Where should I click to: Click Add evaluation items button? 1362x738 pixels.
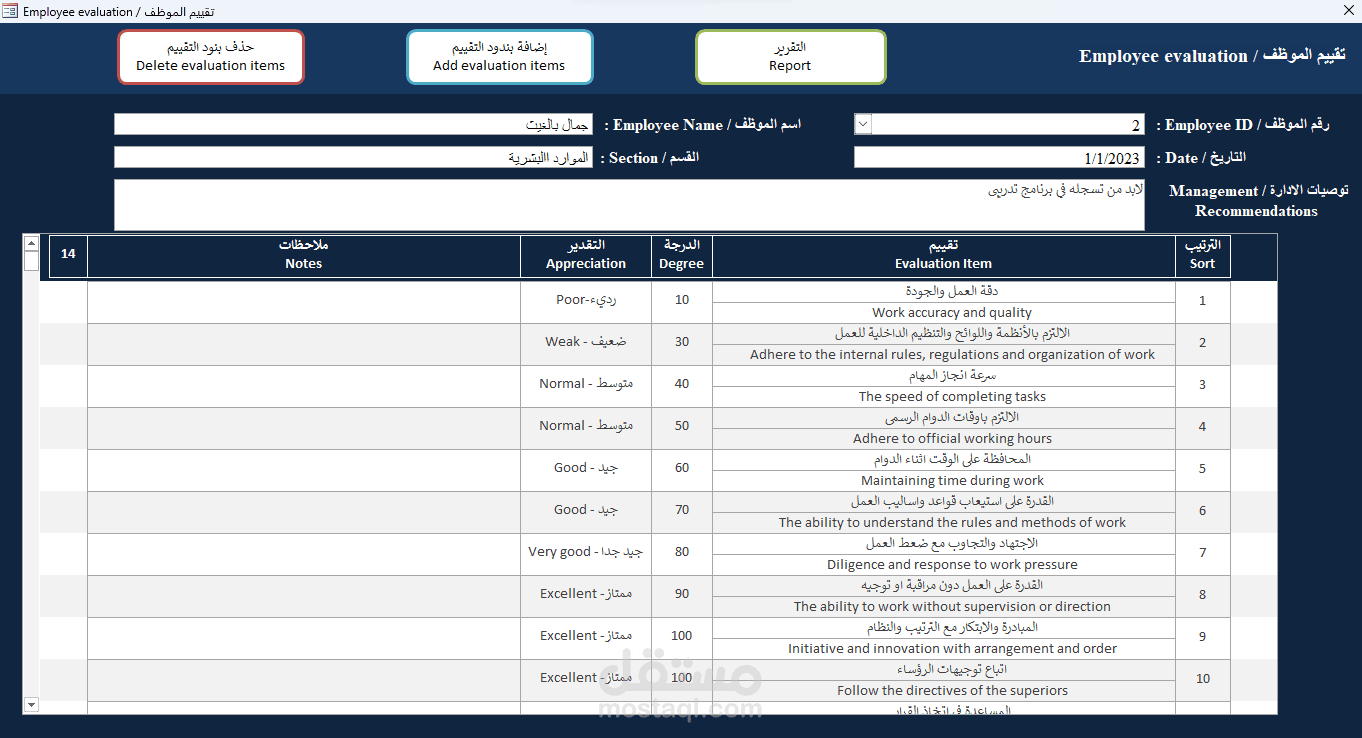(x=500, y=57)
